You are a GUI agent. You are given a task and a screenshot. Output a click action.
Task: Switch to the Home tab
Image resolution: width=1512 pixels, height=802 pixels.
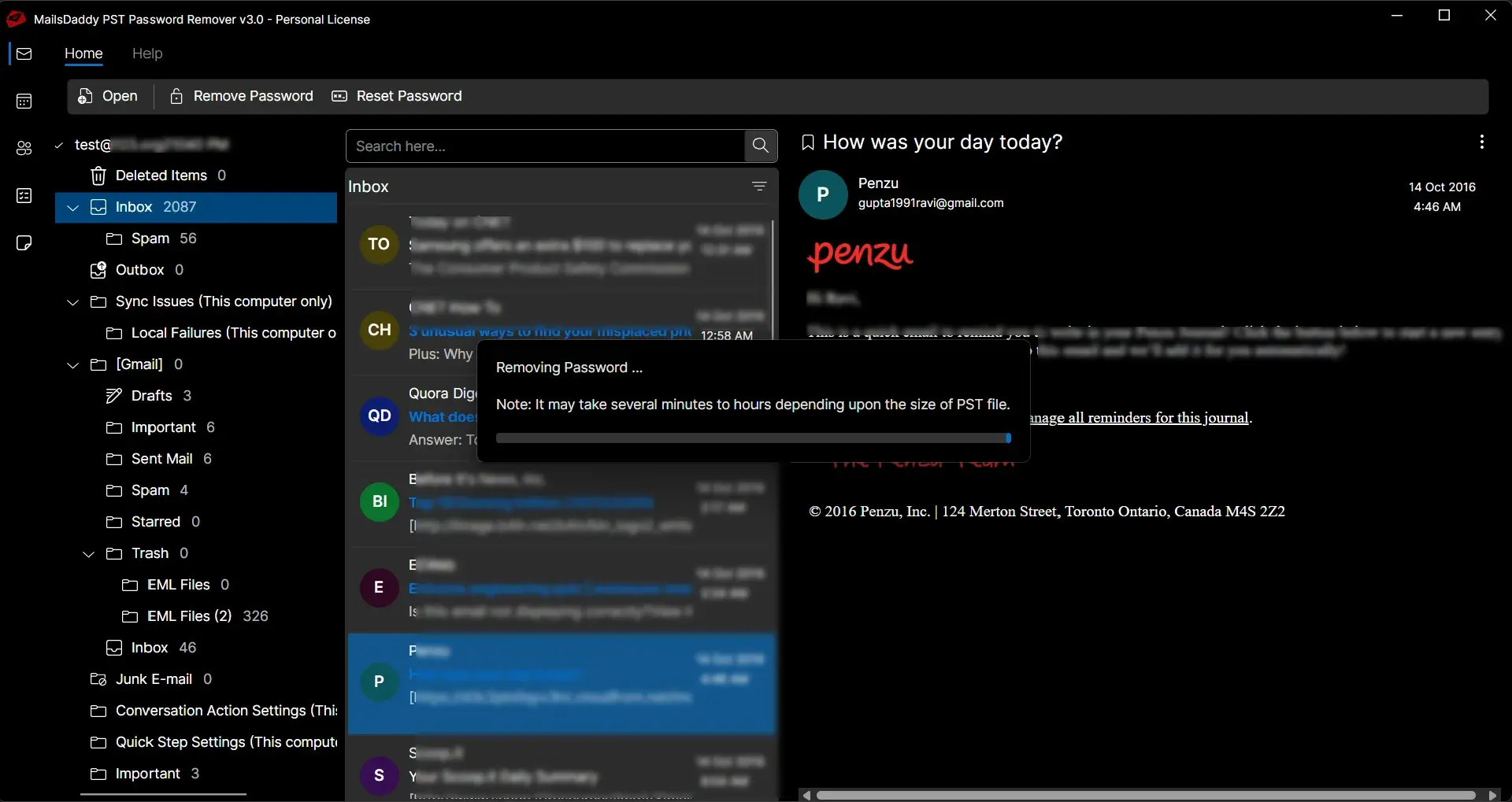(x=83, y=54)
